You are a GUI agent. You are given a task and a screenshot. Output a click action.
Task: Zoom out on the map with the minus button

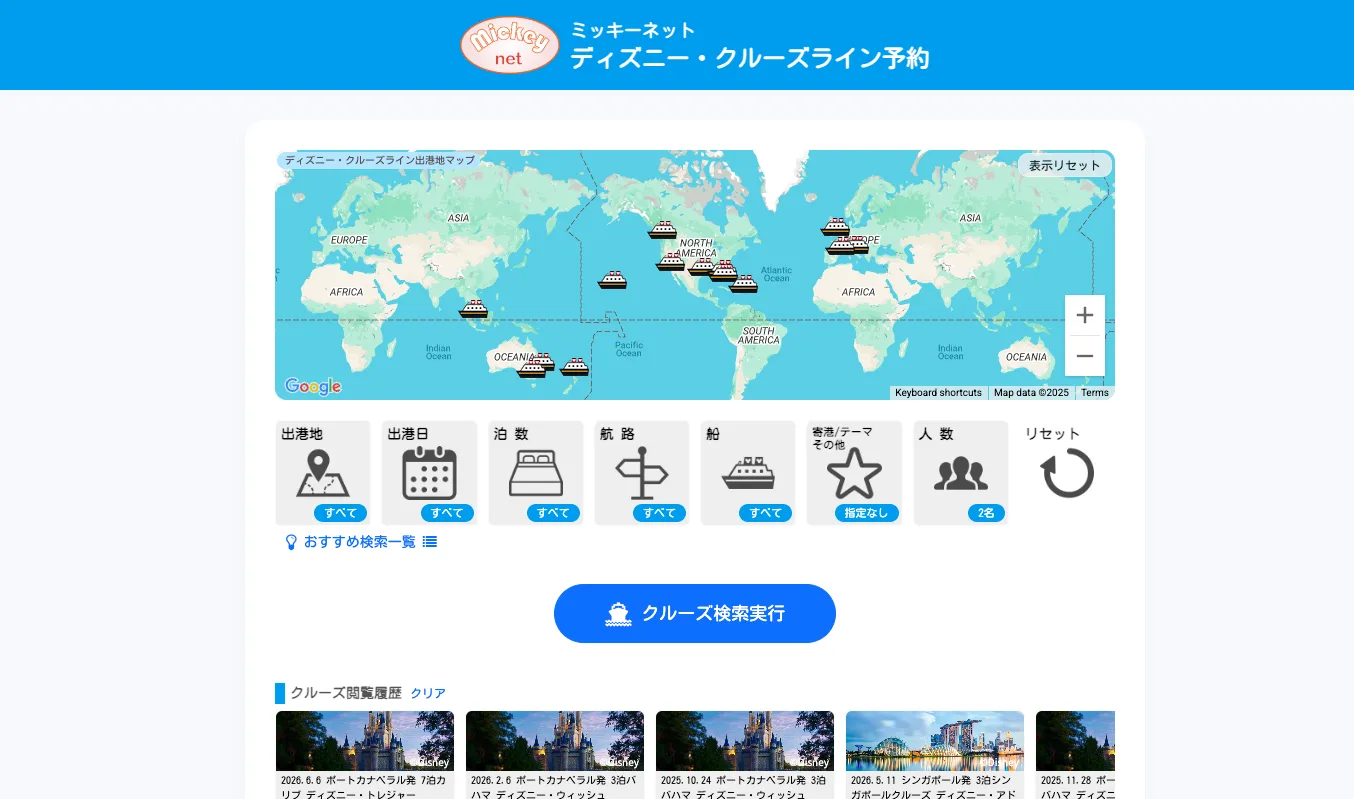[1085, 356]
